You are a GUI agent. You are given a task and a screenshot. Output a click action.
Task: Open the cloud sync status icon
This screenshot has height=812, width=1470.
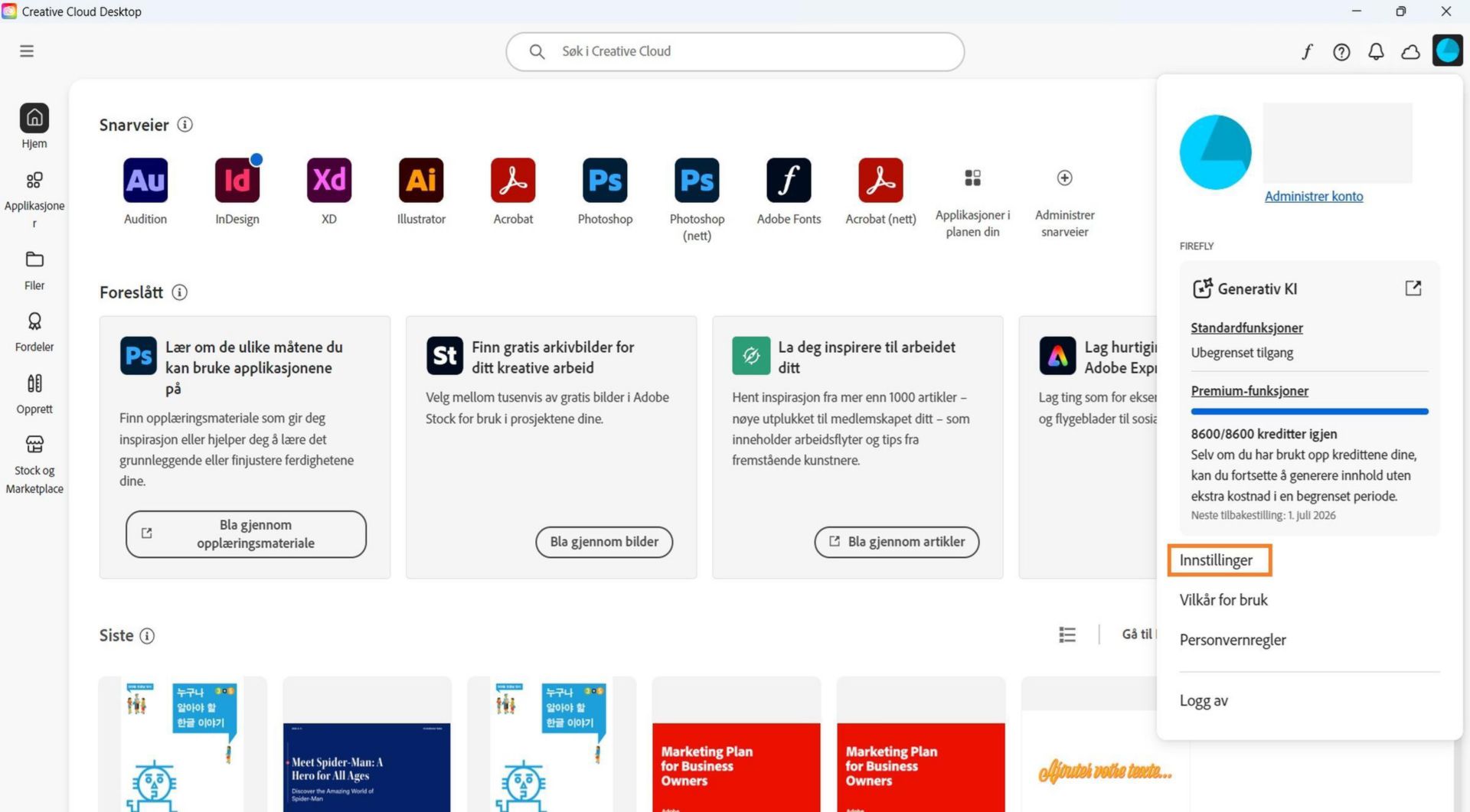click(1410, 51)
